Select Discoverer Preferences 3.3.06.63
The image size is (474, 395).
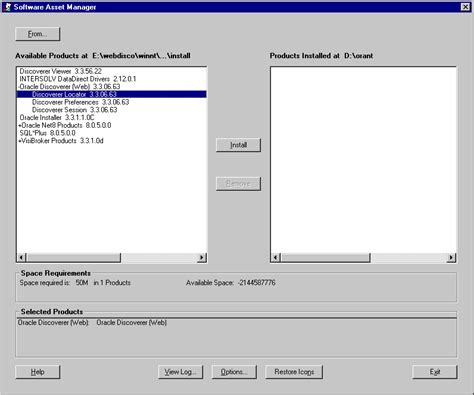click(x=80, y=102)
